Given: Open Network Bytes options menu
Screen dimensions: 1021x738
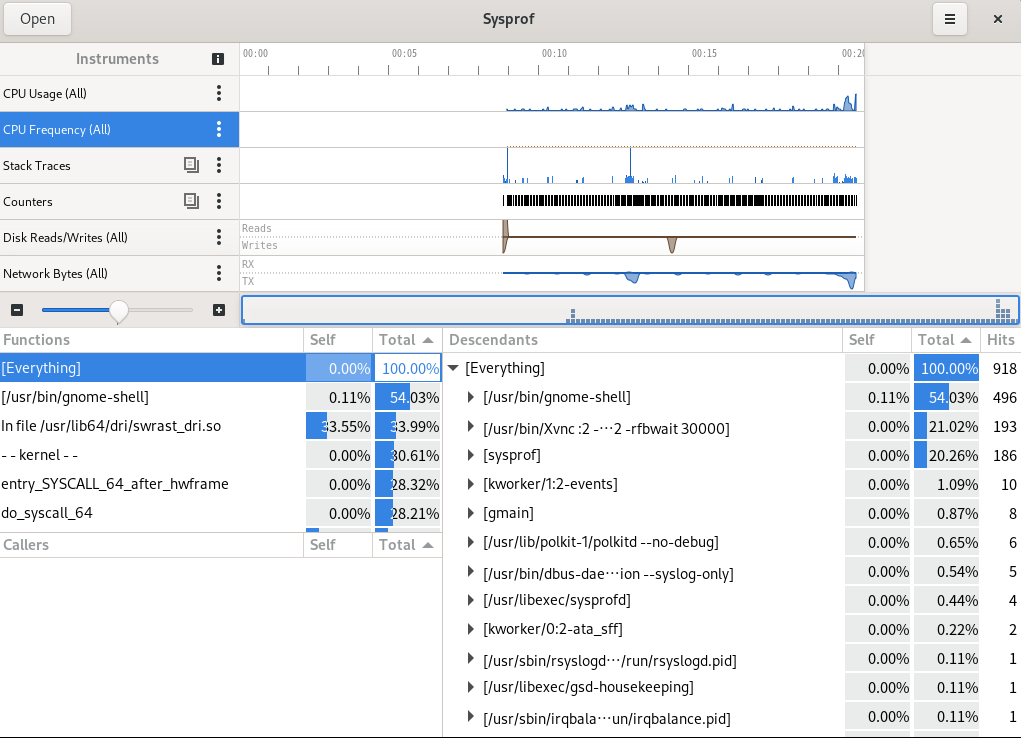Looking at the screenshot, I should click(x=219, y=274).
